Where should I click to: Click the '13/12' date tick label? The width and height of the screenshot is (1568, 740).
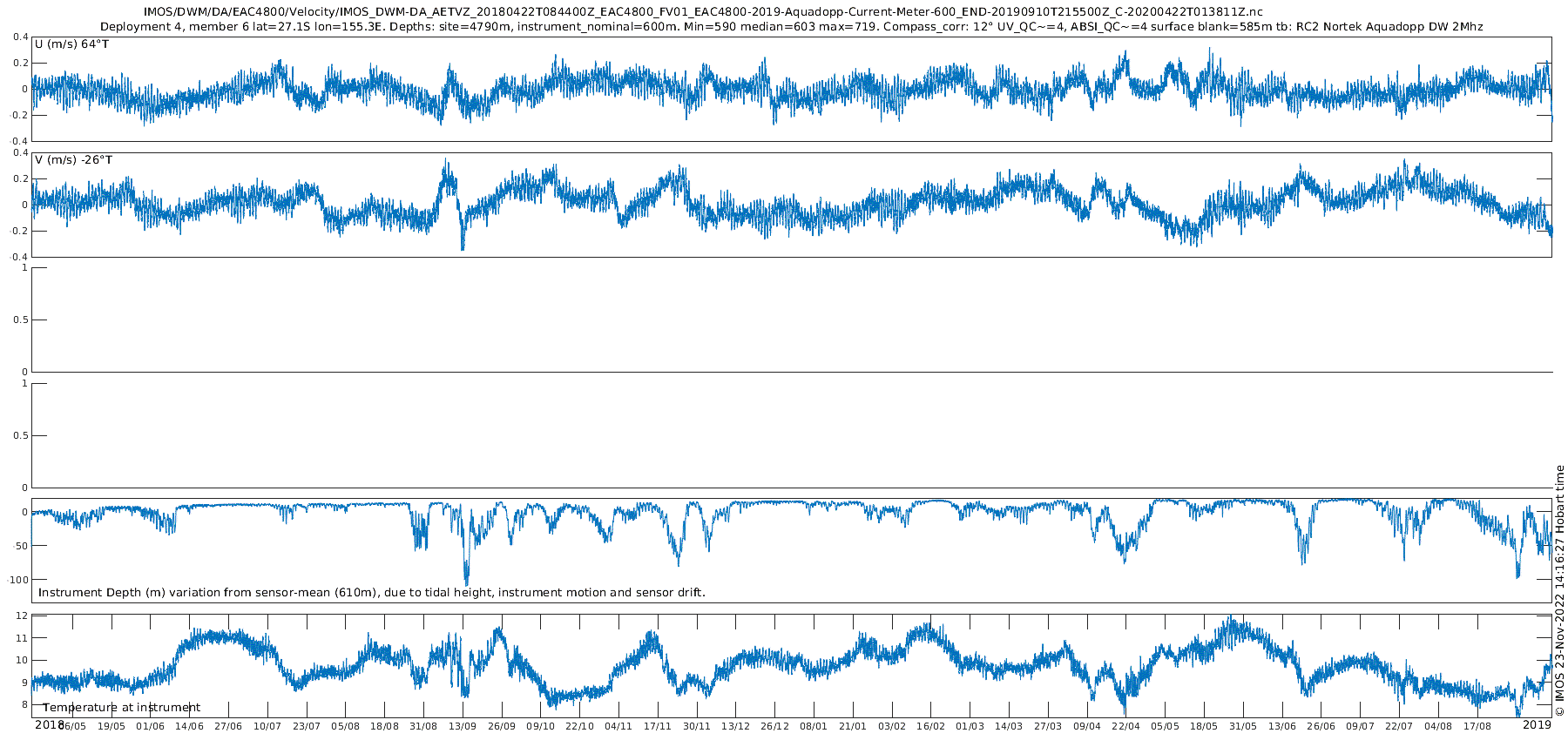click(x=736, y=726)
